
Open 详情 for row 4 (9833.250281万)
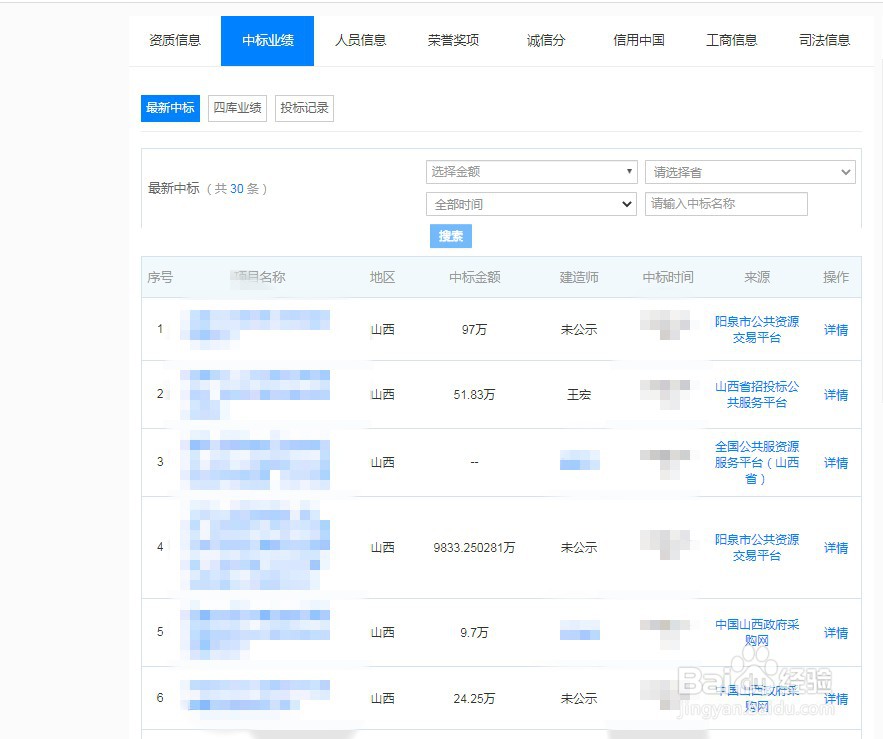pyautogui.click(x=836, y=547)
